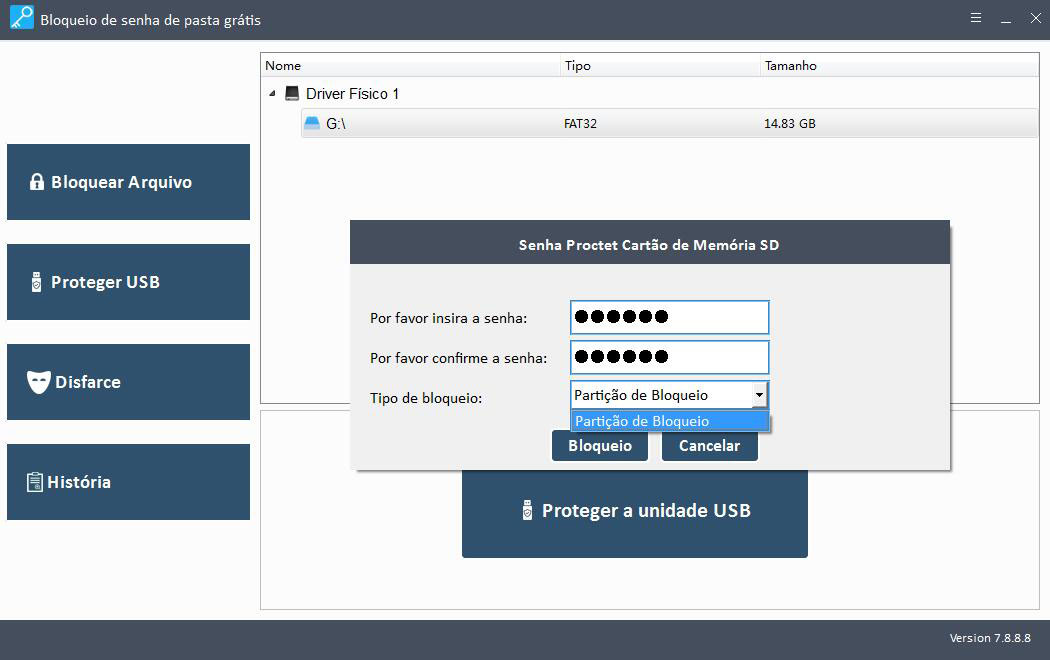Focus the 'confirme a senha' password field
This screenshot has height=660, width=1050.
coord(669,357)
